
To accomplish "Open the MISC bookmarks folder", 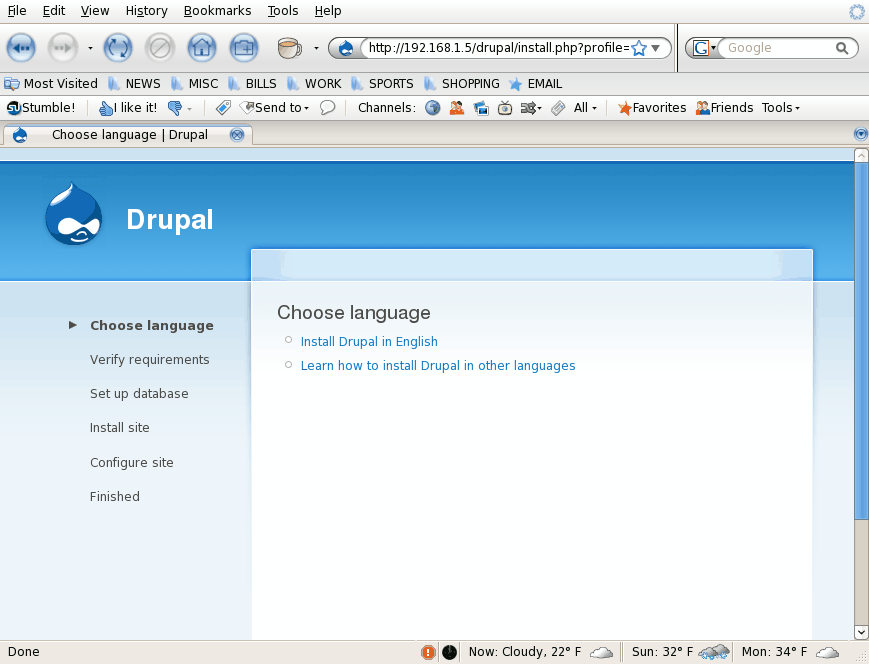I will pyautogui.click(x=195, y=84).
